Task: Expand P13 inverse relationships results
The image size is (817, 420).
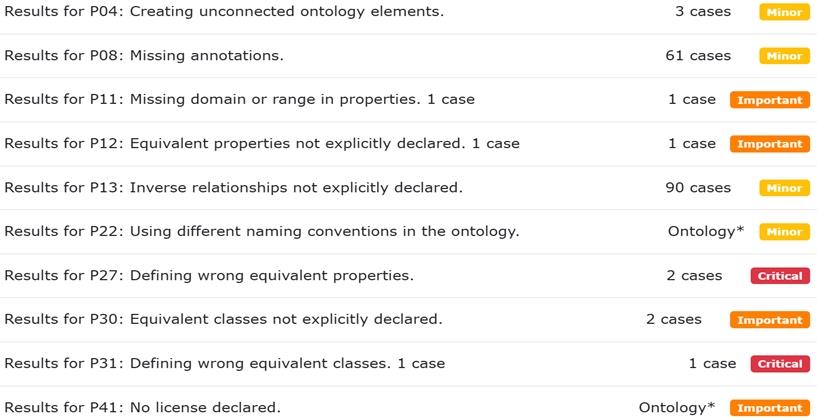Action: [x=233, y=188]
